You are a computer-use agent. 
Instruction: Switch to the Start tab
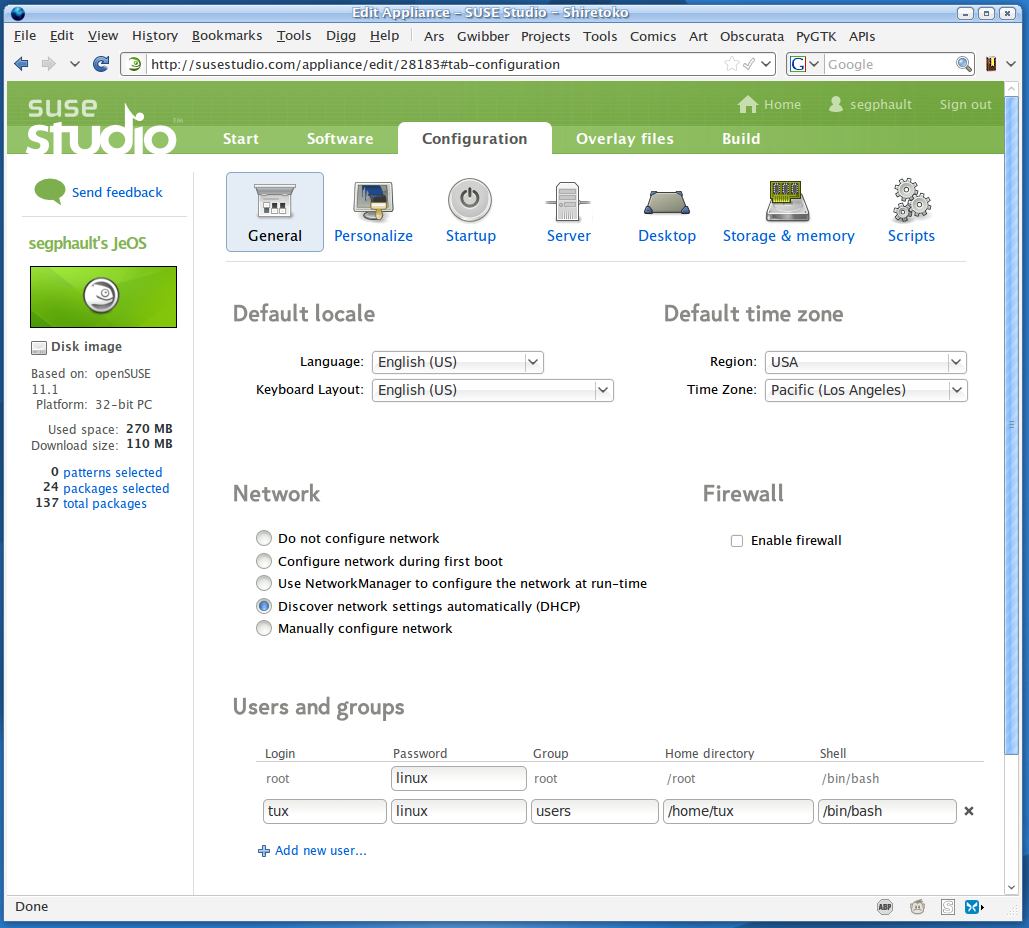241,138
